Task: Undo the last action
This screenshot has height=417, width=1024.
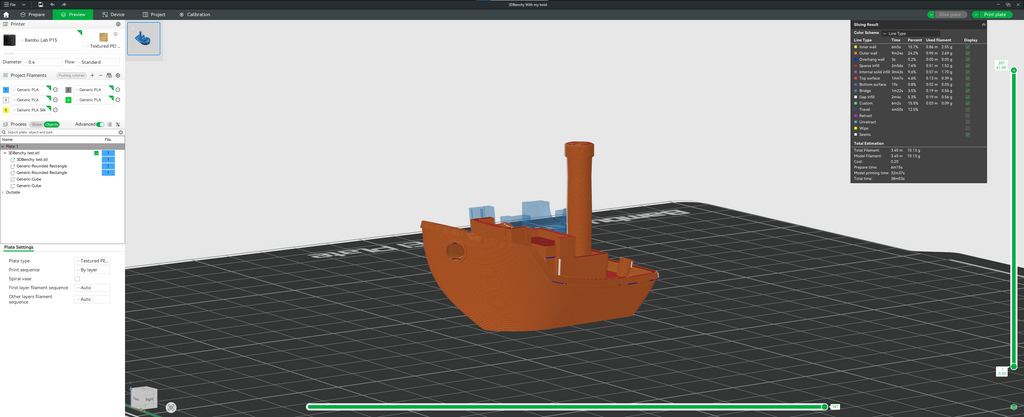Action: click(52, 4)
